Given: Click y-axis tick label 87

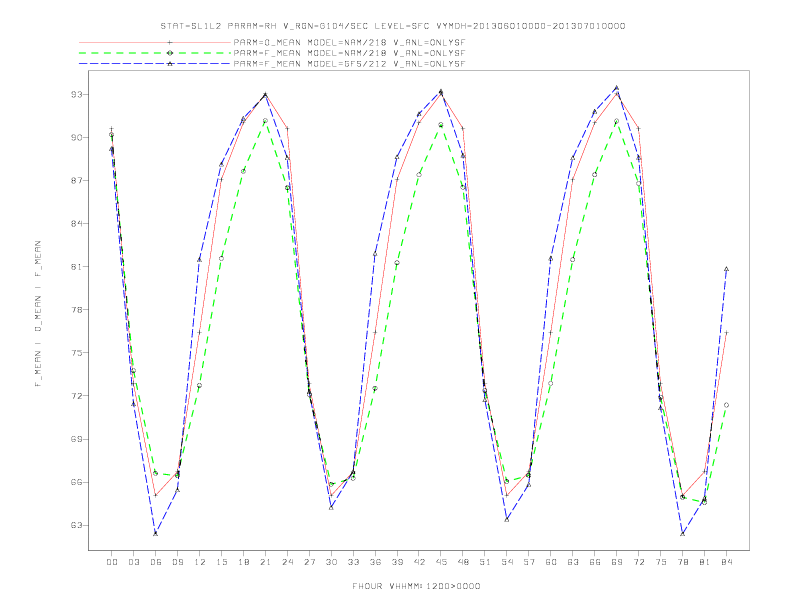Looking at the screenshot, I should coord(77,180).
